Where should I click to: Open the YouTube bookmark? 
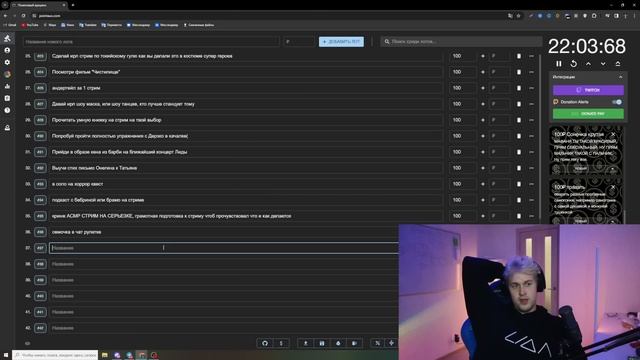pyautogui.click(x=30, y=25)
